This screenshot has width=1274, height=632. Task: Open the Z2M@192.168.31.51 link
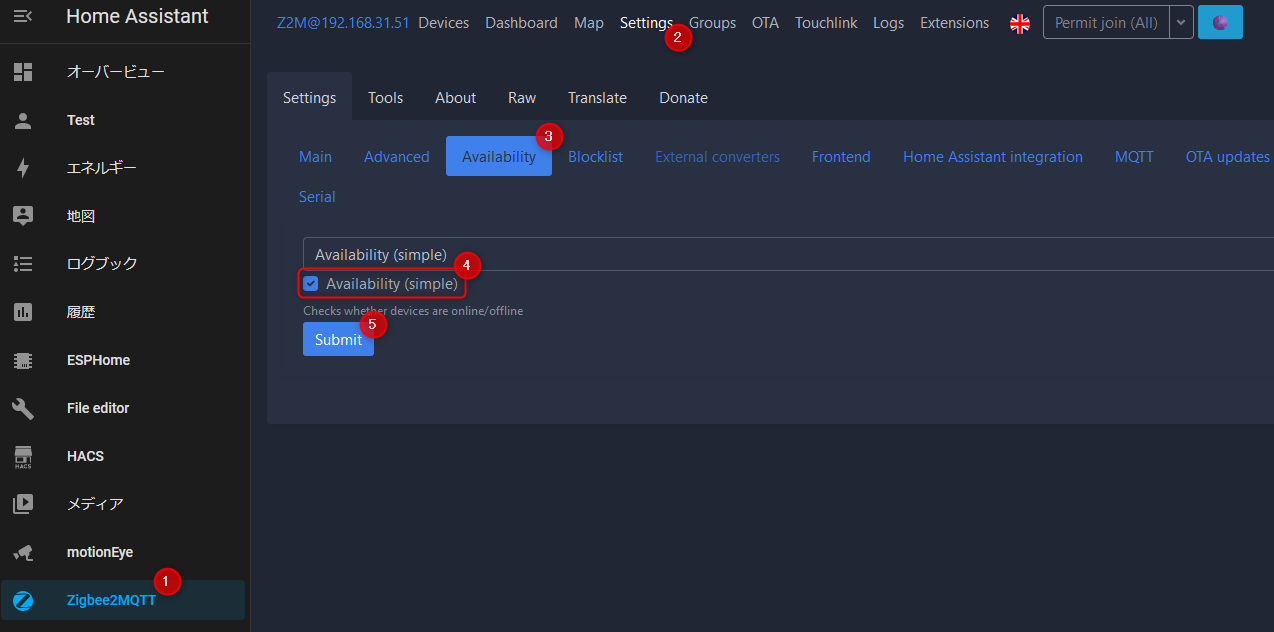click(x=343, y=22)
